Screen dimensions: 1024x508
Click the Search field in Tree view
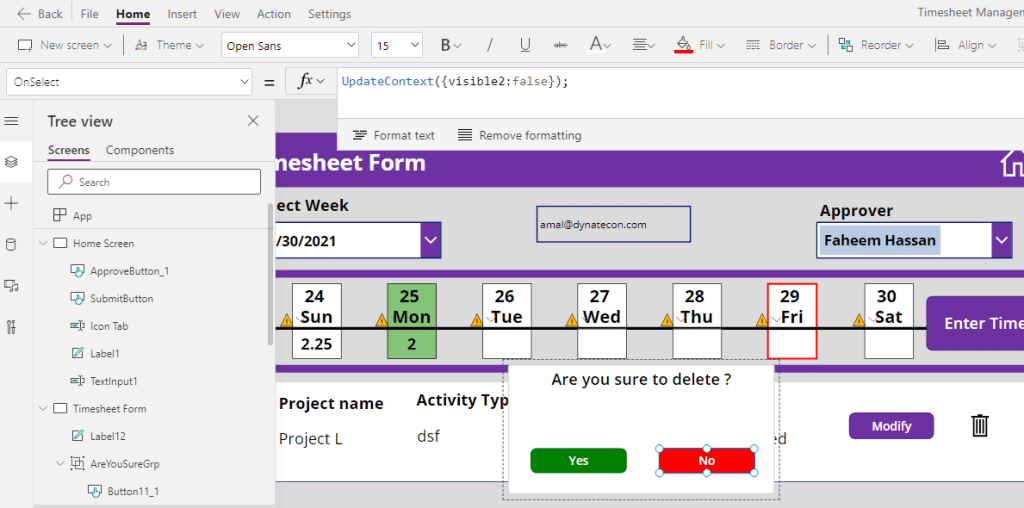[x=155, y=182]
